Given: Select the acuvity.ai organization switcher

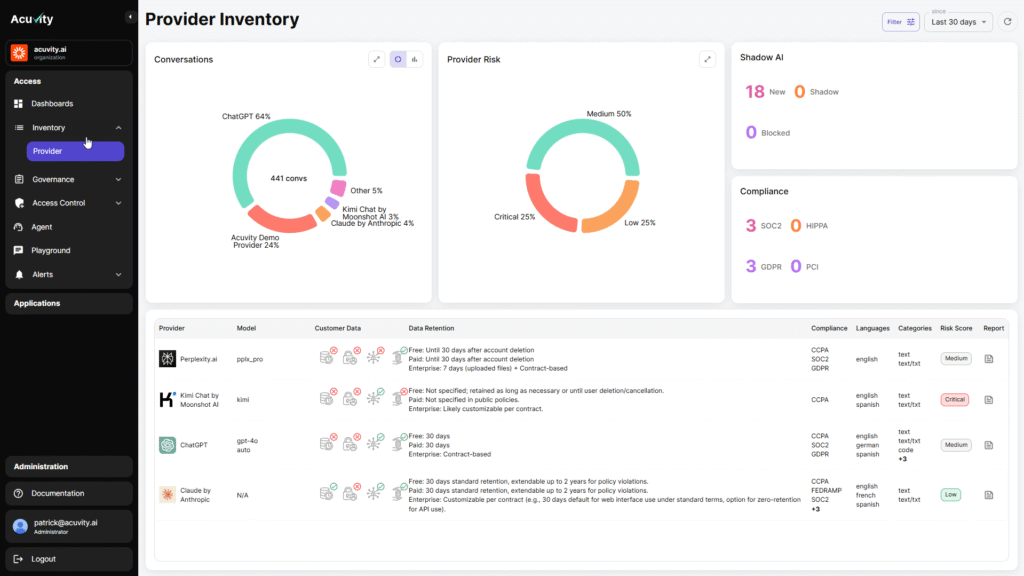Looking at the screenshot, I should pos(69,52).
